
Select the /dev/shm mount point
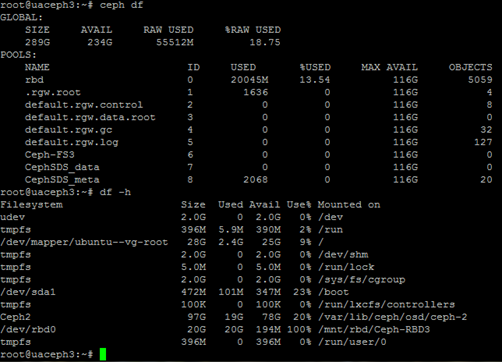point(343,255)
